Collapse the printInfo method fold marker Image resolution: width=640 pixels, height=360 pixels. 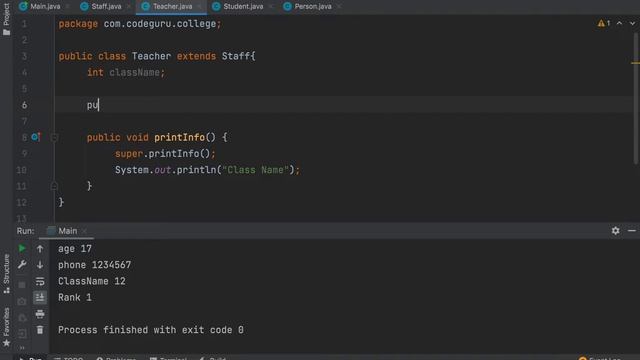54,138
